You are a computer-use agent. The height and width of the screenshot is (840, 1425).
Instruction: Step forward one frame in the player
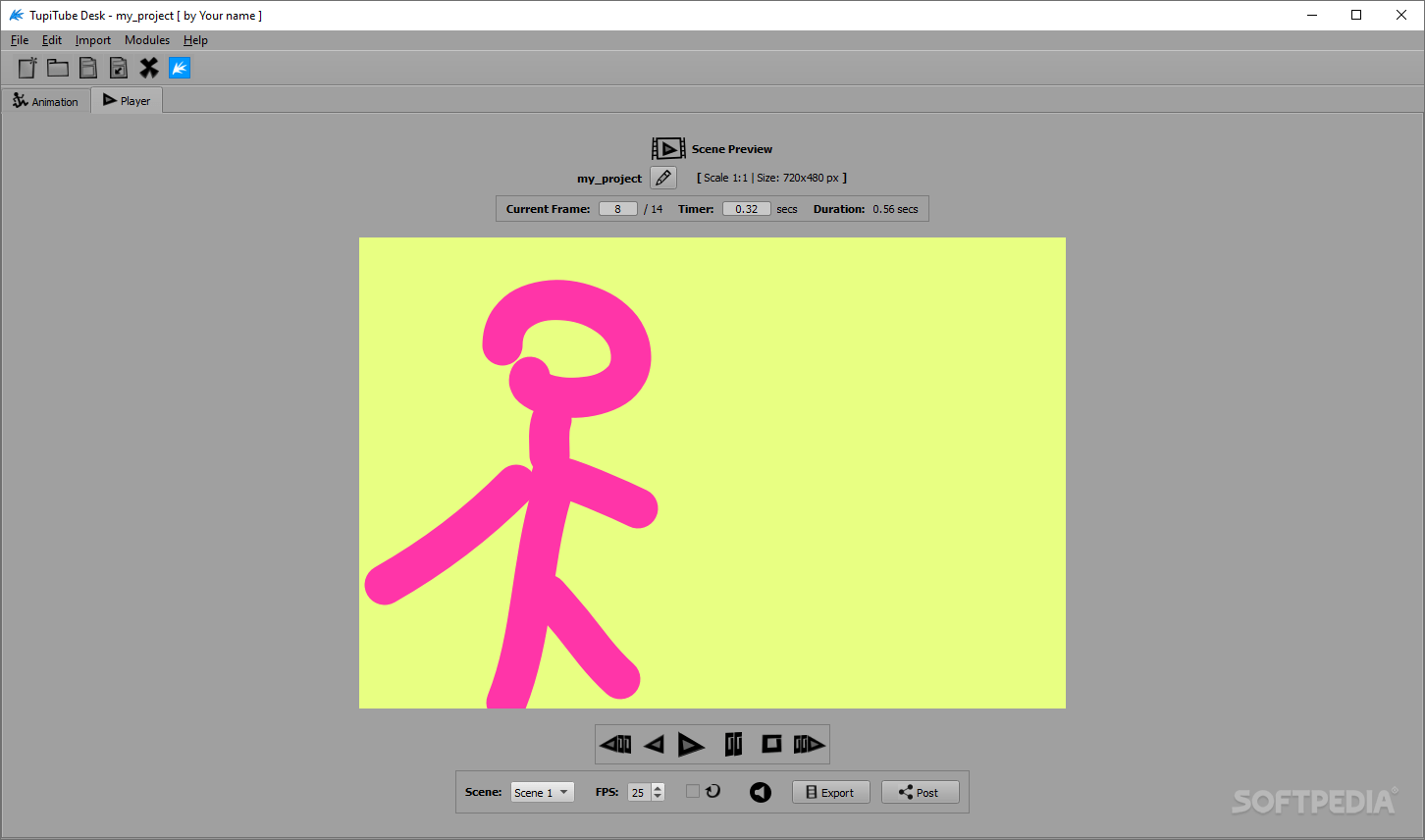809,745
